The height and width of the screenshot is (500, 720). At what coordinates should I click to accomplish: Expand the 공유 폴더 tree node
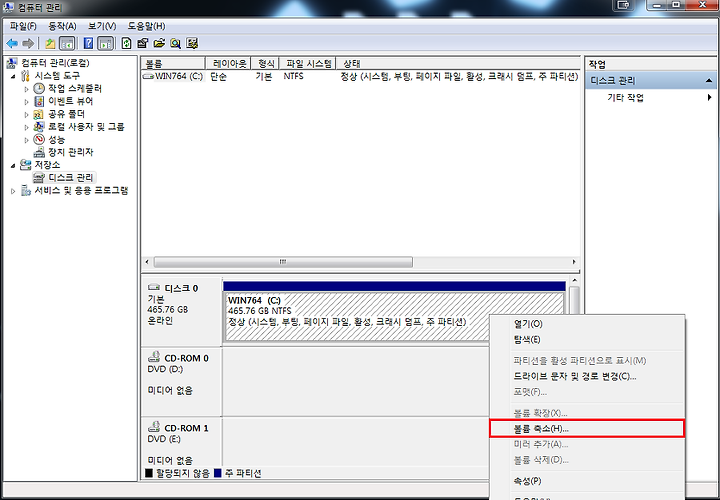(x=26, y=114)
